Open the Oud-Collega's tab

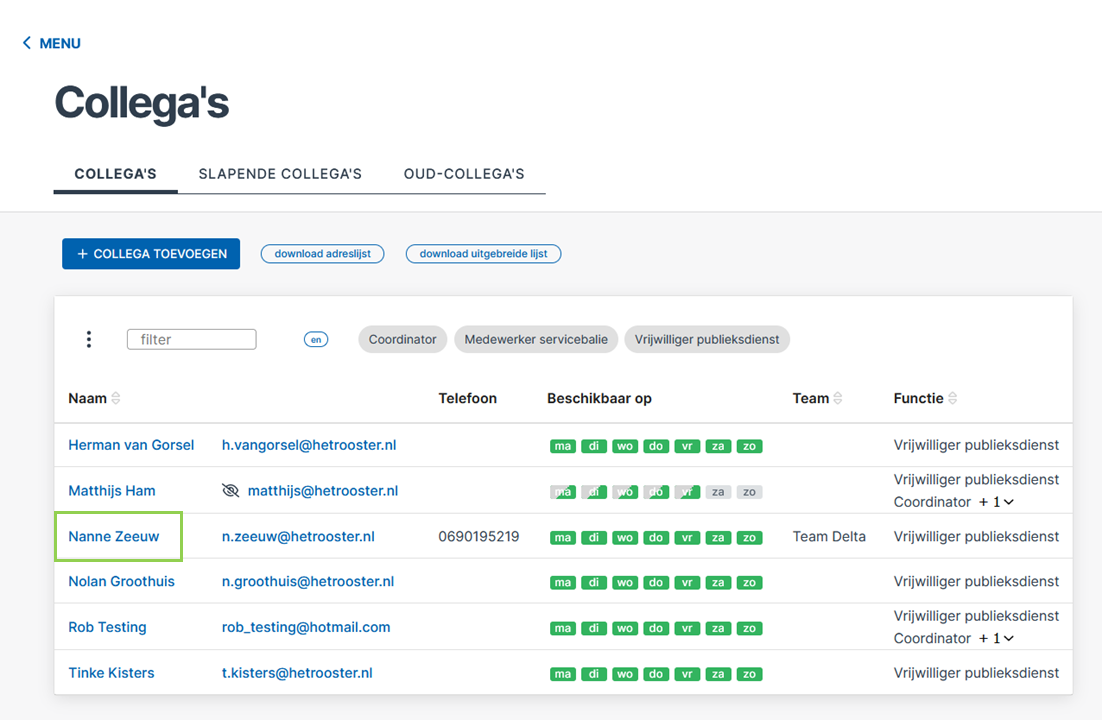click(464, 174)
